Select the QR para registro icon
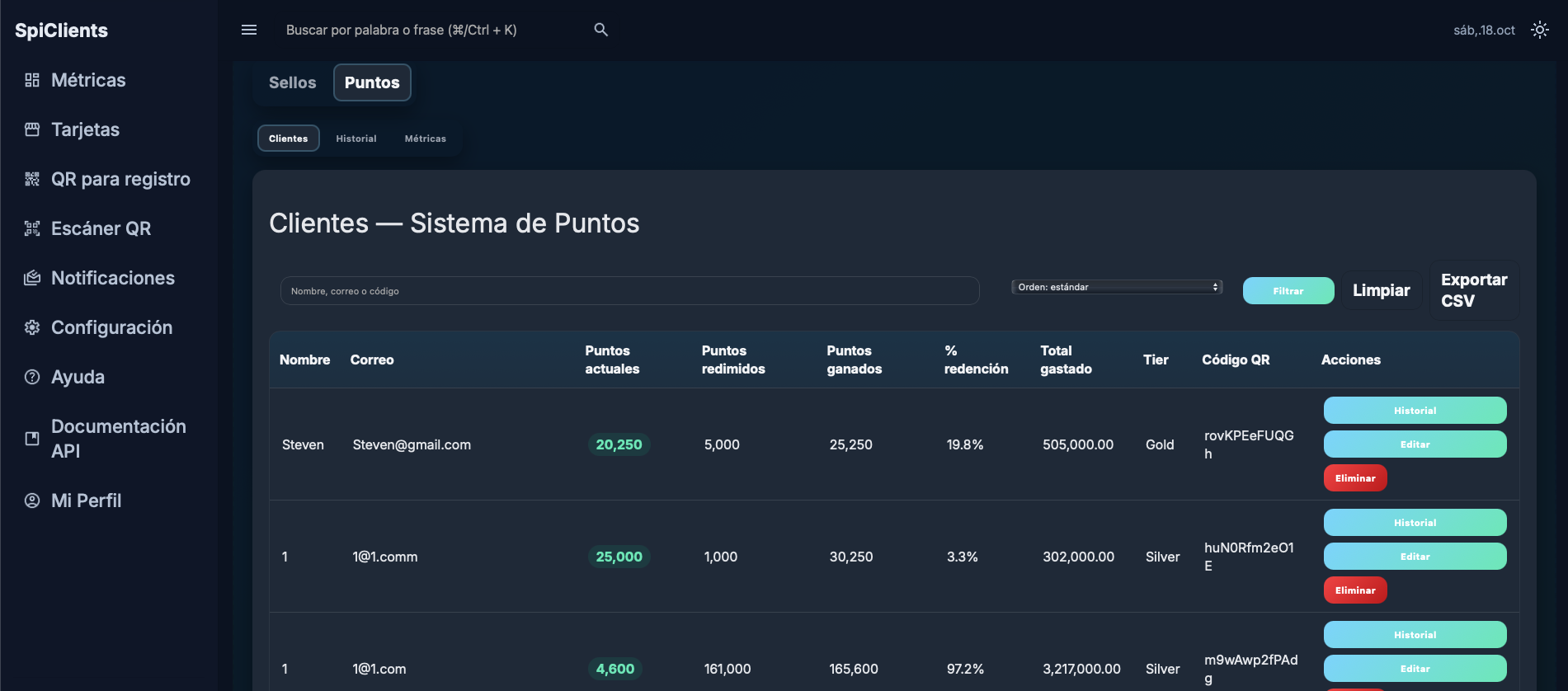Viewport: 1568px width, 691px height. (x=32, y=179)
